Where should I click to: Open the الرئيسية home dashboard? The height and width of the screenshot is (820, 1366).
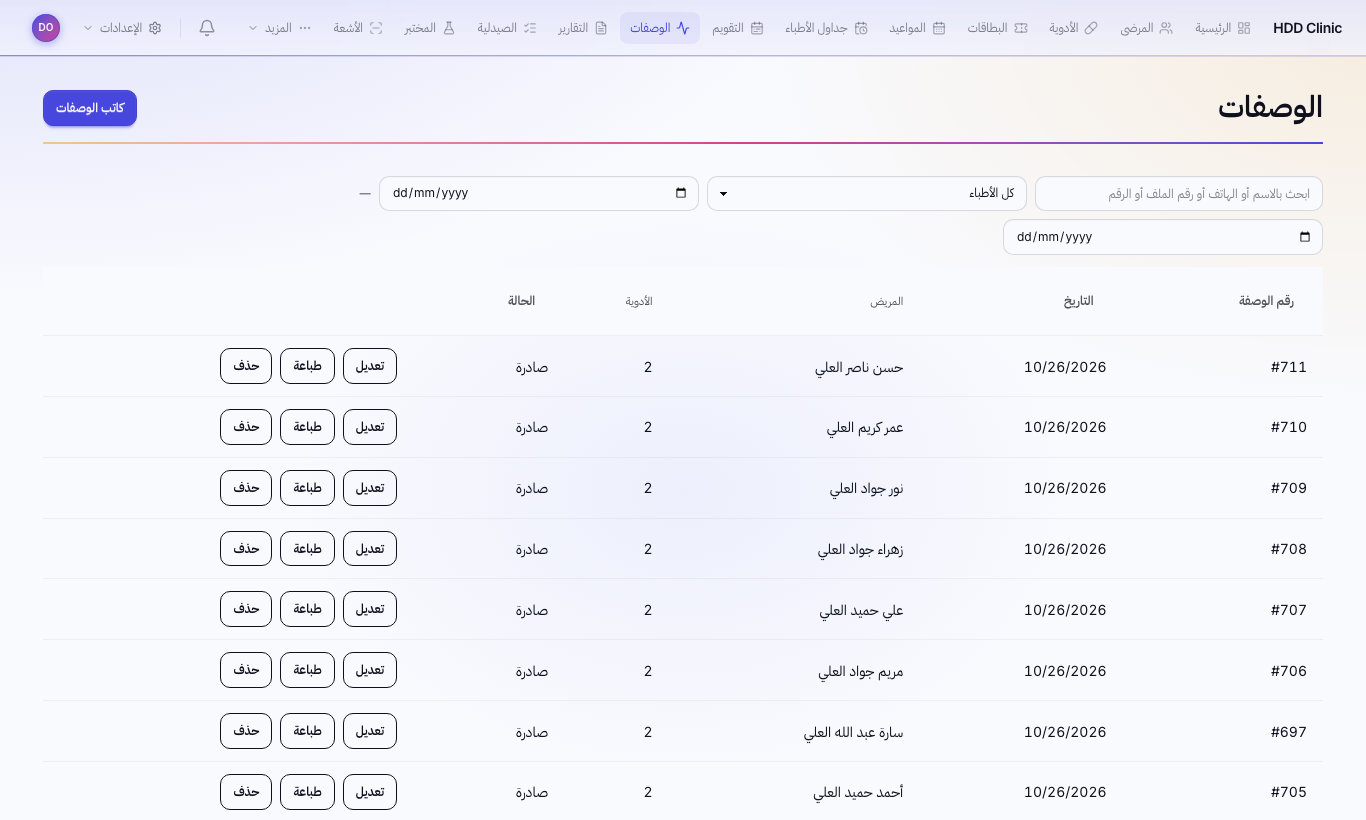point(1223,28)
